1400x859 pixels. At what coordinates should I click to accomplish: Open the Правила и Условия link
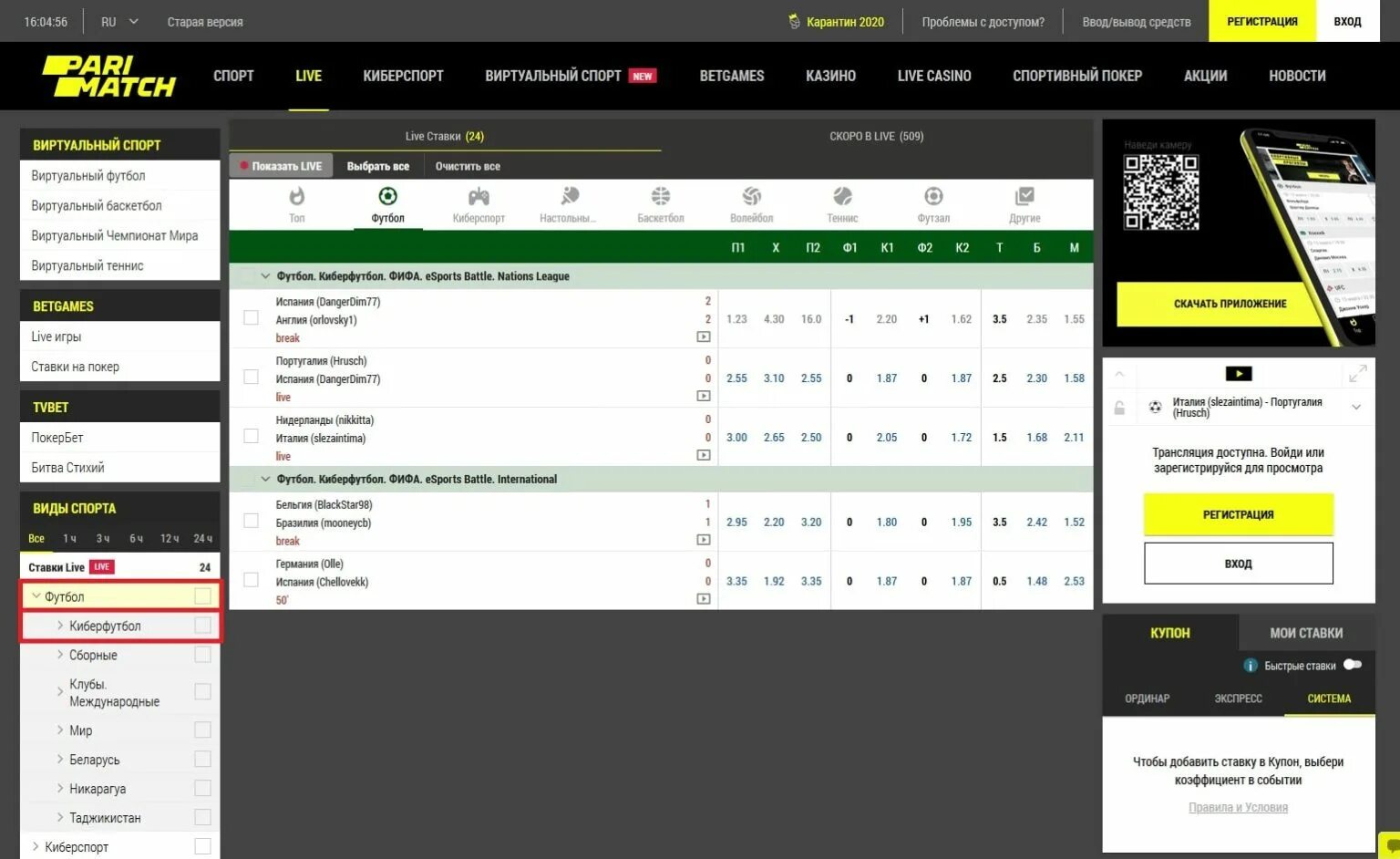click(x=1238, y=807)
